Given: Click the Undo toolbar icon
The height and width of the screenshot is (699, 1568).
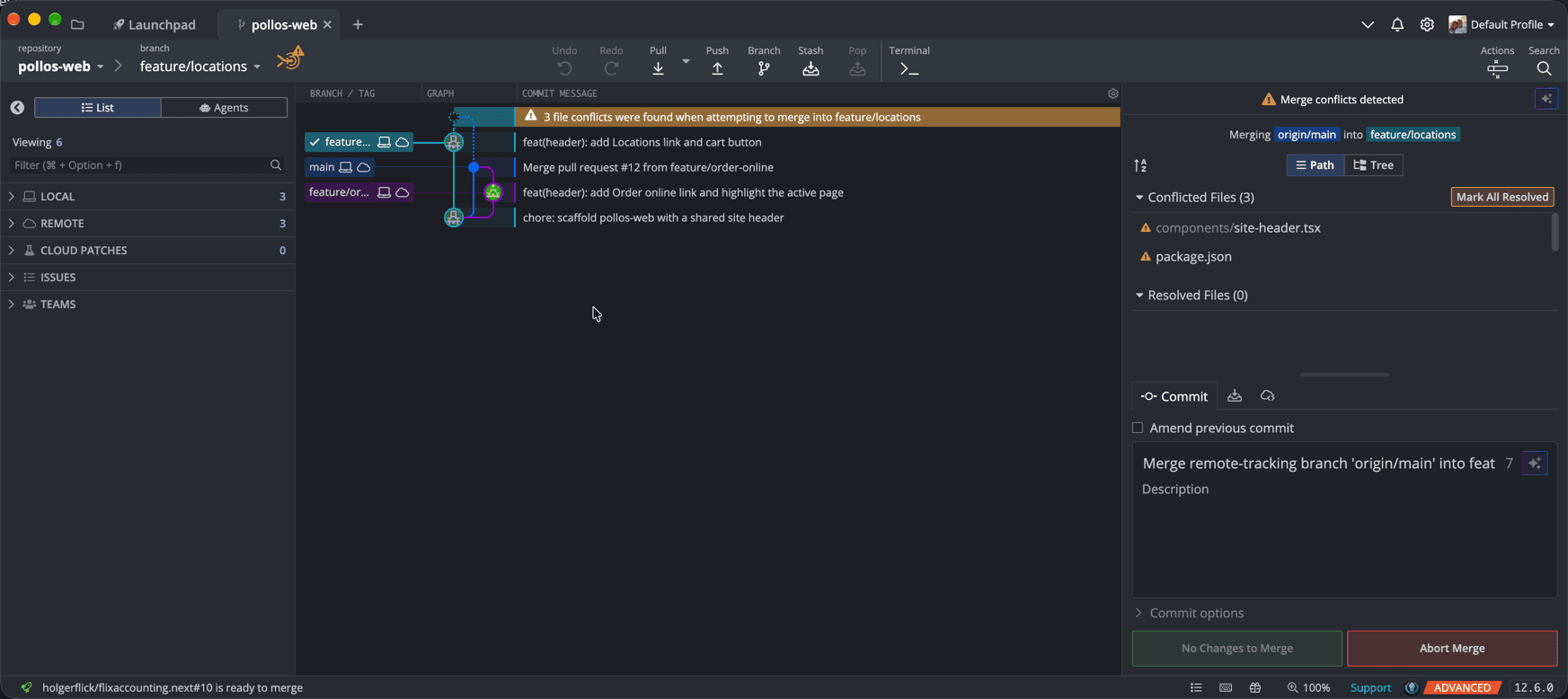Looking at the screenshot, I should tap(564, 68).
